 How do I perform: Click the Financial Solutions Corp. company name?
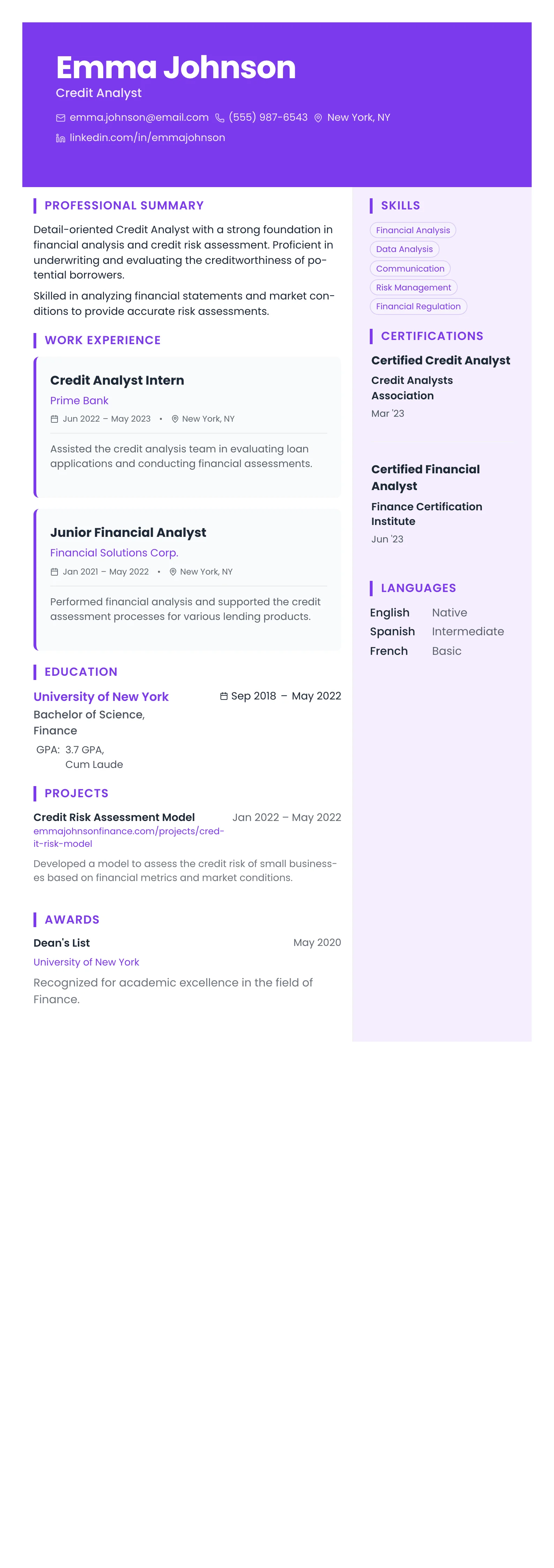coord(114,553)
